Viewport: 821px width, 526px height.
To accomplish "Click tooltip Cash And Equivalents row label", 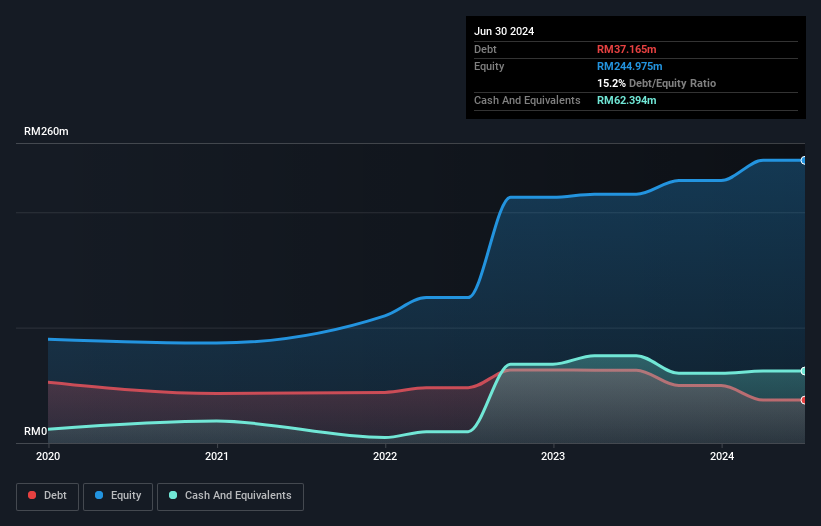I will click(527, 100).
